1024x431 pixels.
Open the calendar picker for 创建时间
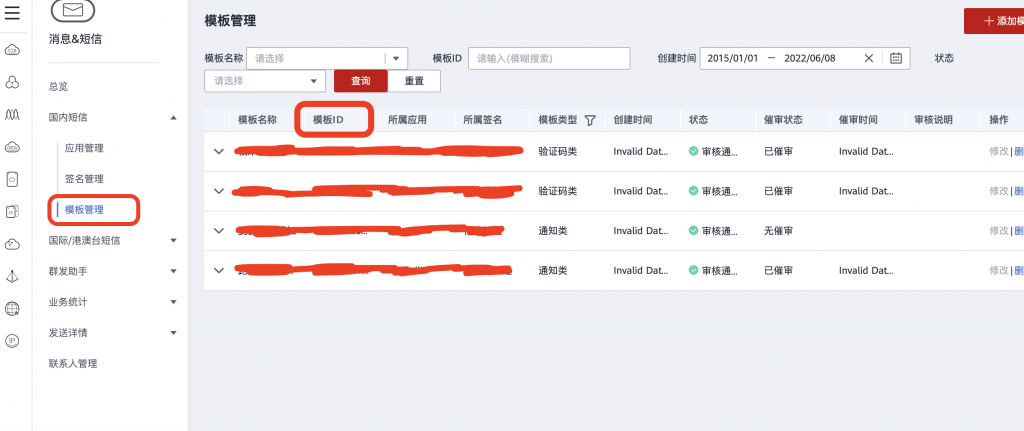[896, 58]
